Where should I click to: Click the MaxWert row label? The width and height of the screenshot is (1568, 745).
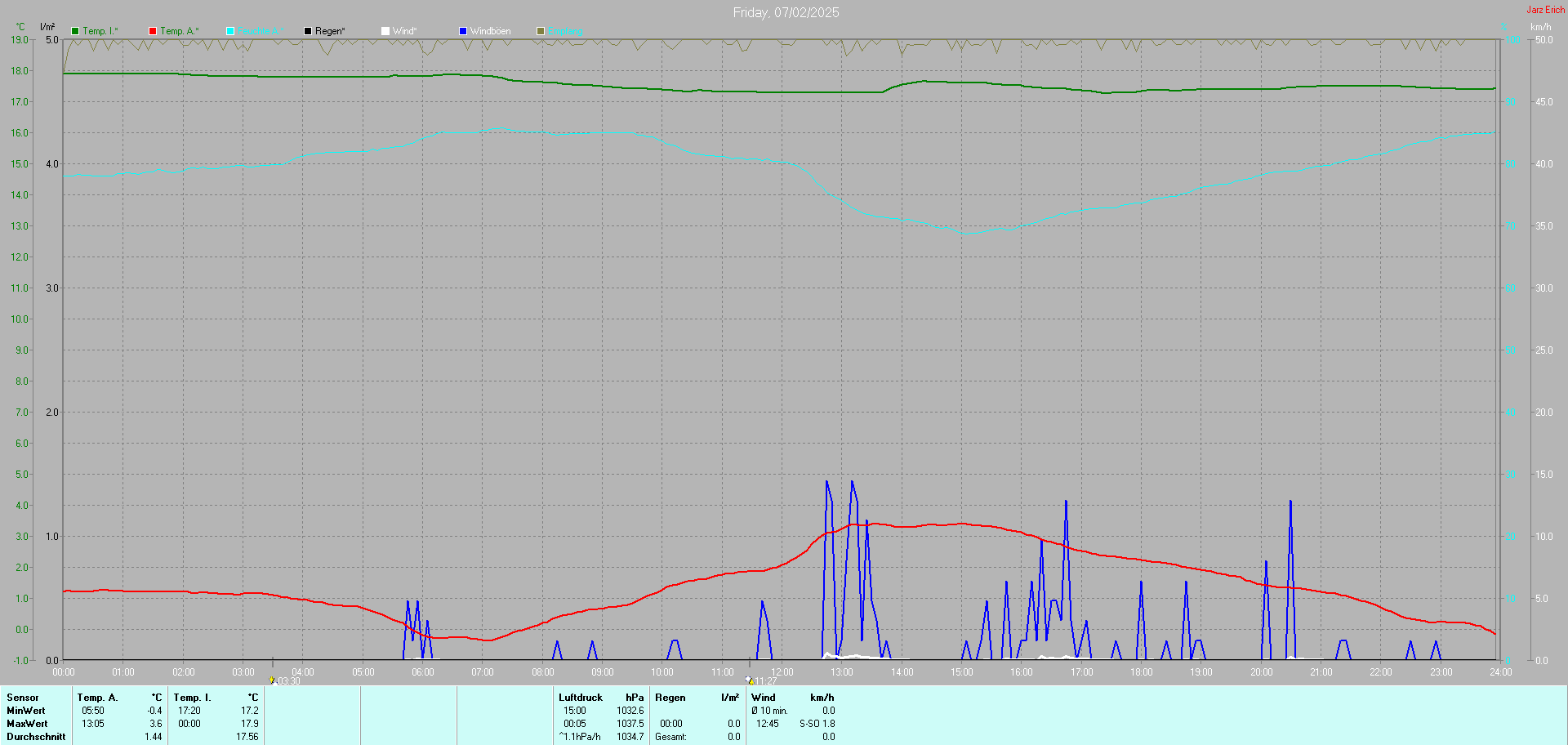click(x=27, y=724)
